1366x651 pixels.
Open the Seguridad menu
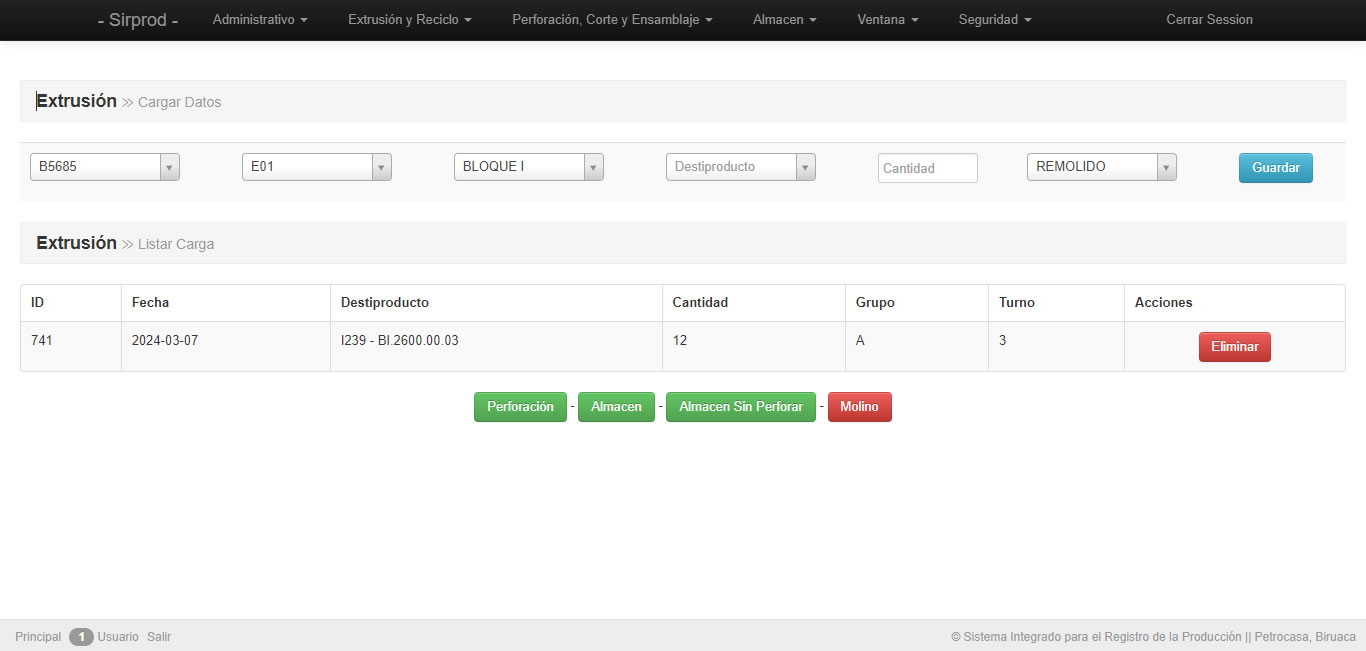tap(995, 20)
